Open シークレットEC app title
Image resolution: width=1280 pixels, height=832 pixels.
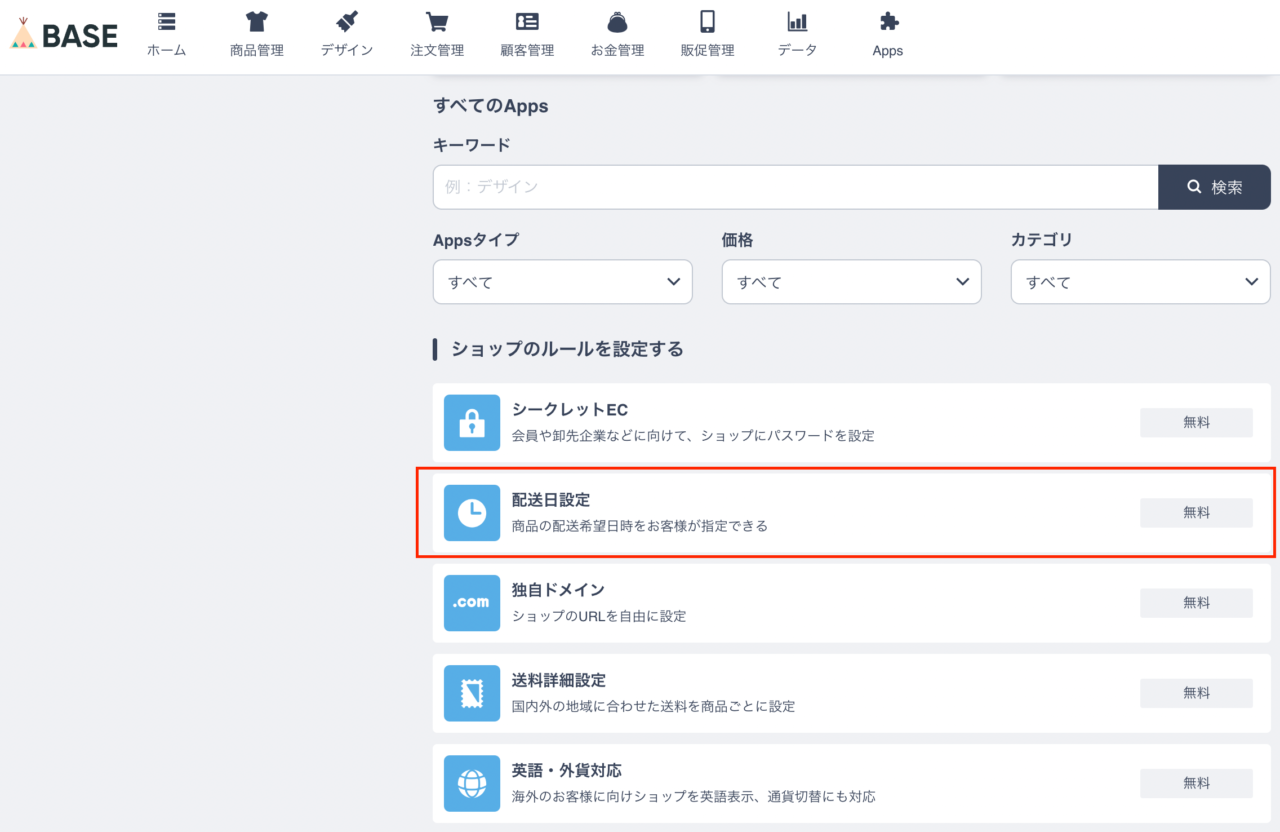[570, 410]
